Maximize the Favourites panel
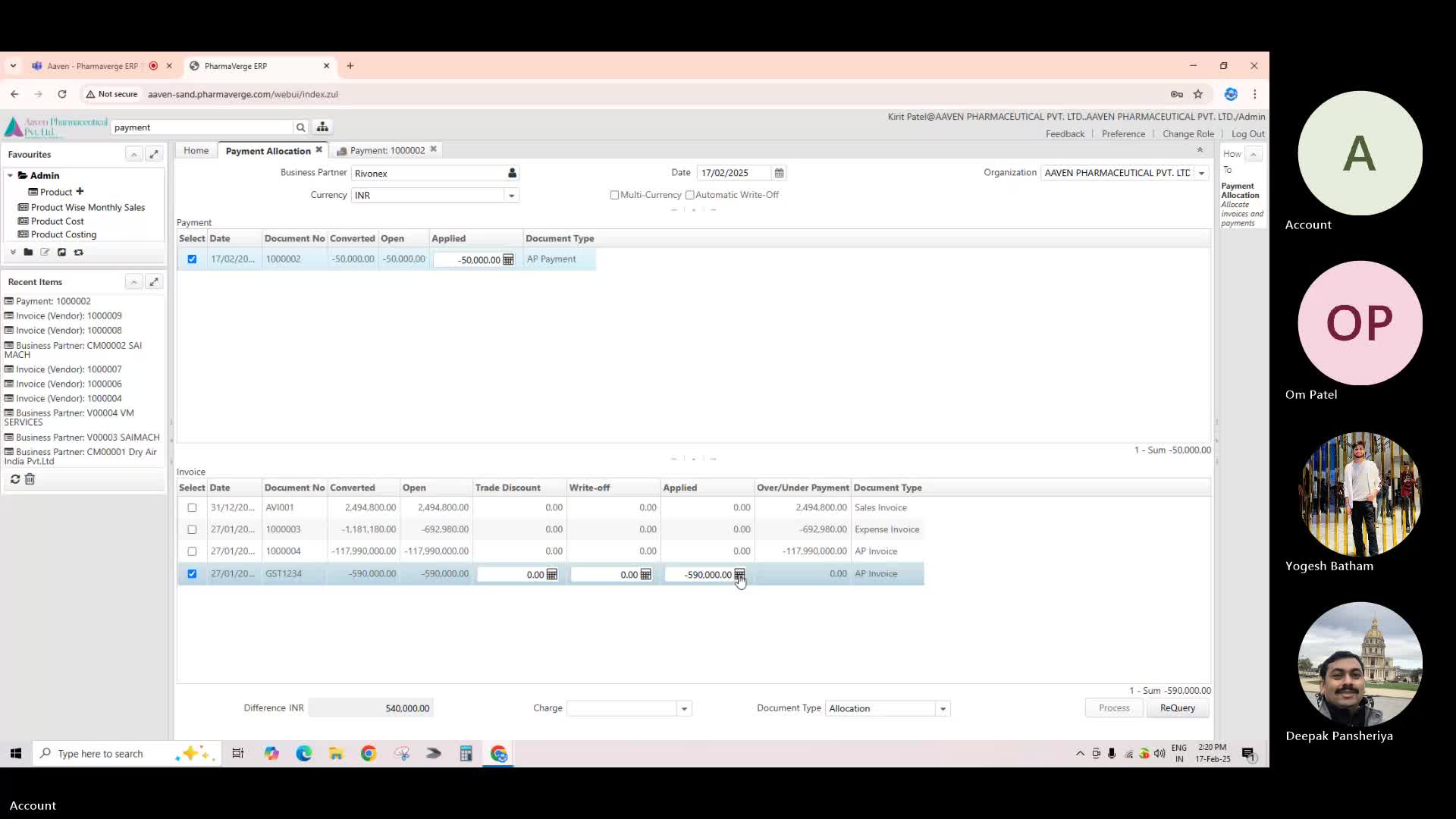The width and height of the screenshot is (1456, 819). pos(154,154)
